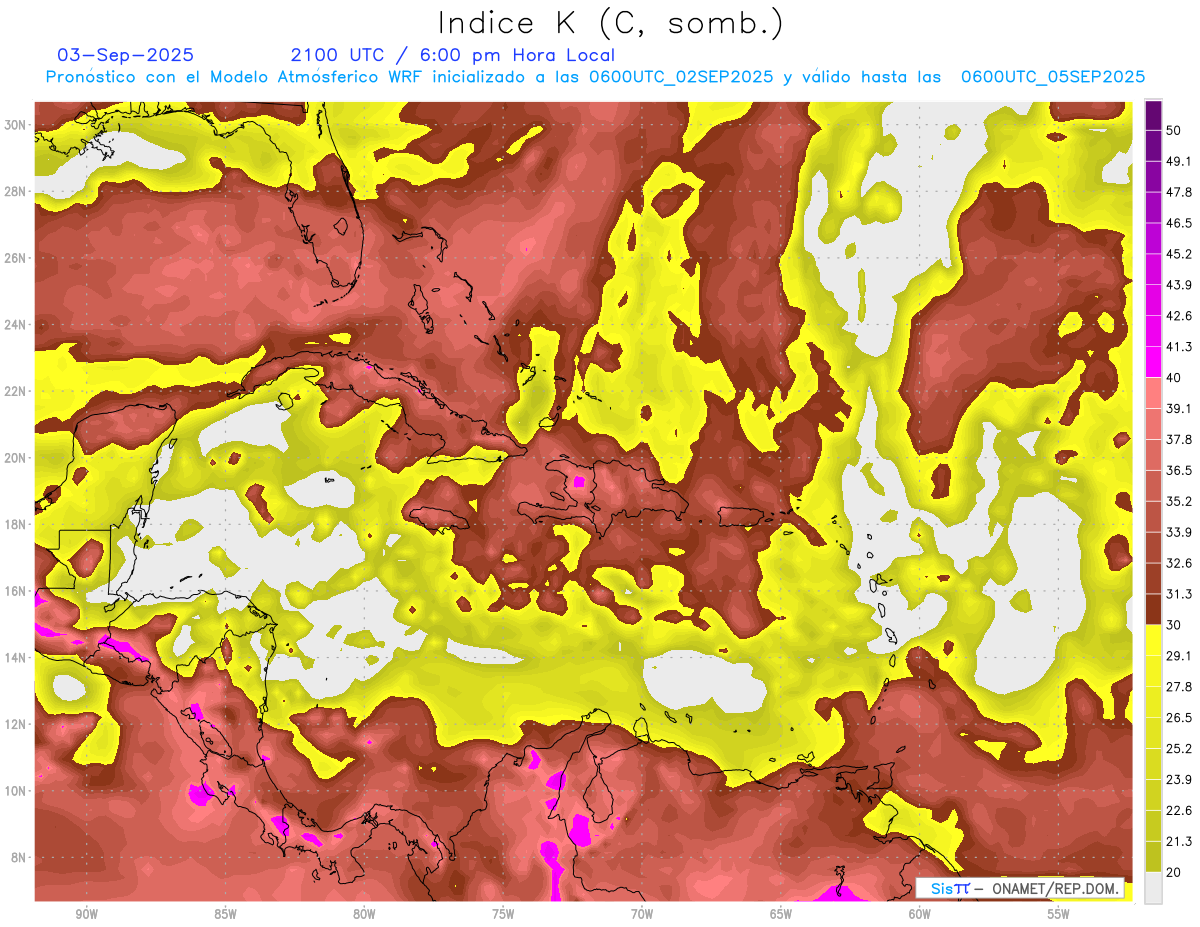1200x927 pixels.
Task: Click the colorbar label '39.1'
Action: click(1178, 408)
